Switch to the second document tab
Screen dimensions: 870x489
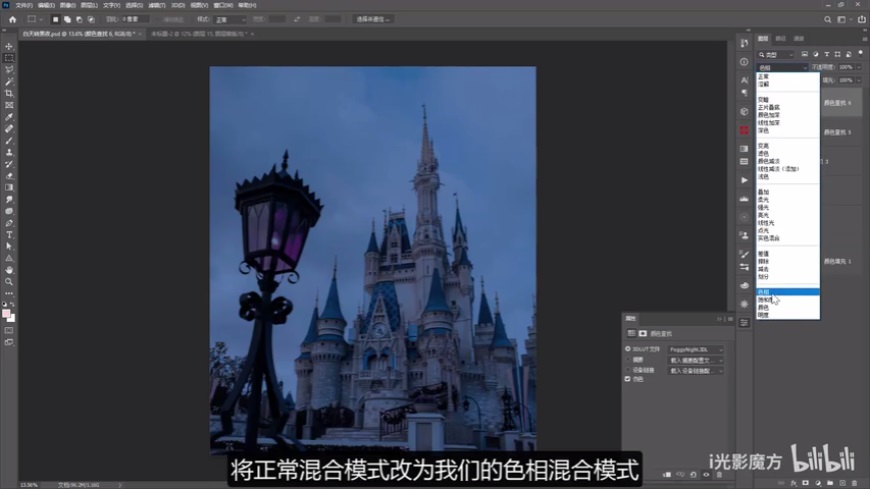pos(202,34)
